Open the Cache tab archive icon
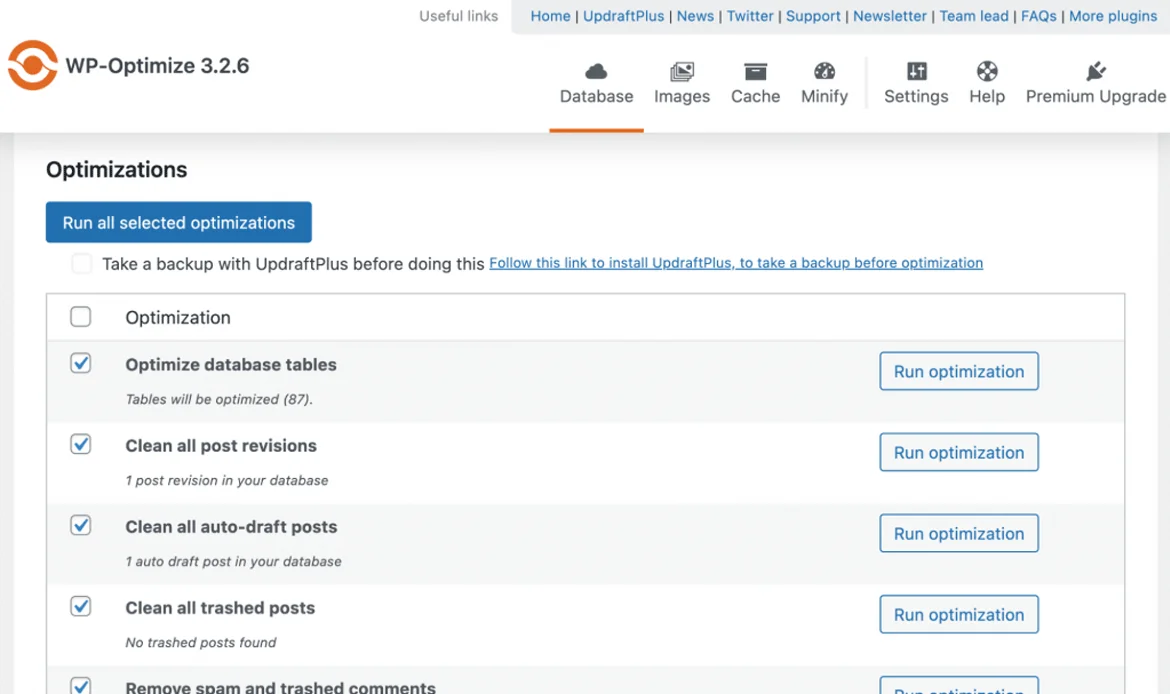Screen dimensions: 1170x694 click(755, 72)
